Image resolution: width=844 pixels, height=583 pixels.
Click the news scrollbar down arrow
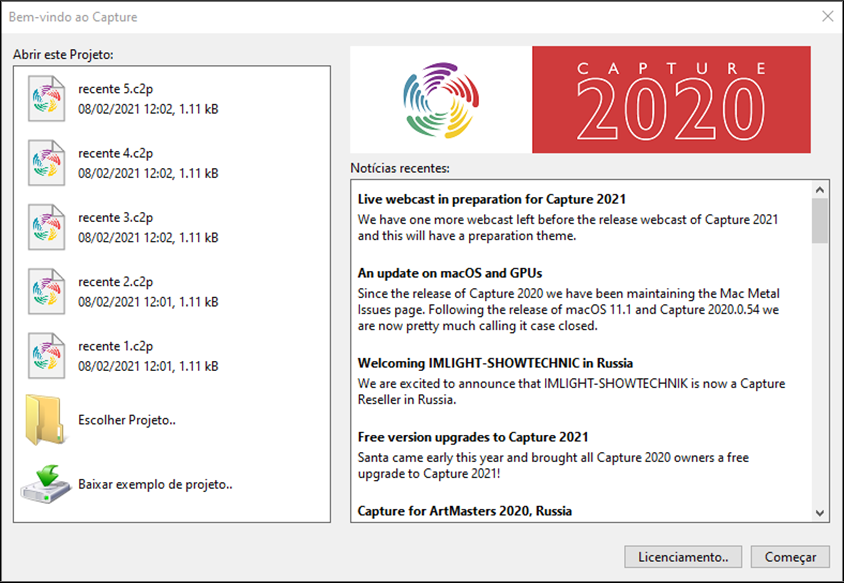820,513
